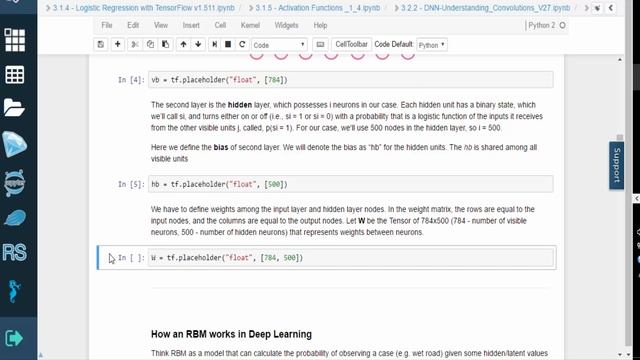Click the notebook scrollbar up arrow
This screenshot has width=640, height=360.
tap(620, 60)
